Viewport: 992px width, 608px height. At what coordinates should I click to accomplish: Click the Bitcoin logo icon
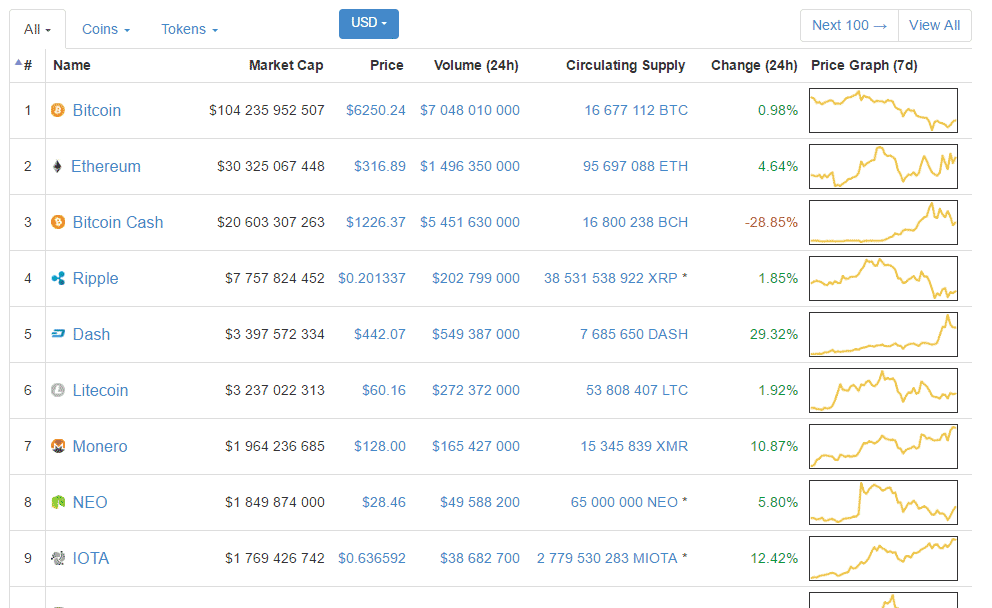[58, 111]
